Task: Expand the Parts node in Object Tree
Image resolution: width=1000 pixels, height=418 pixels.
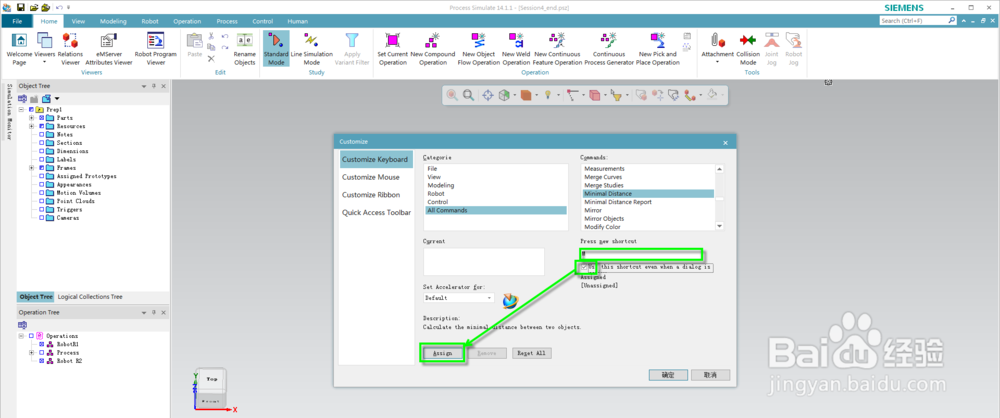Action: [31, 118]
